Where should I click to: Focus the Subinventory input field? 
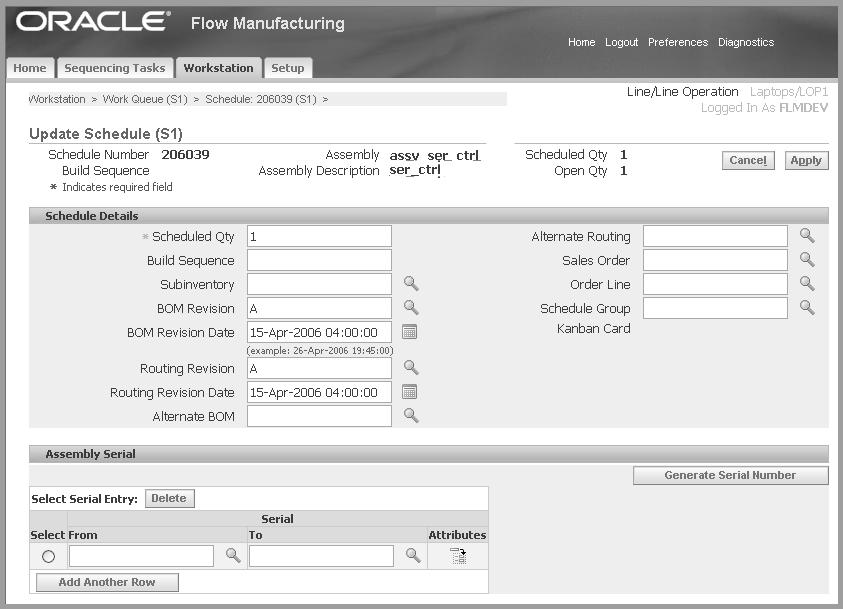(319, 284)
